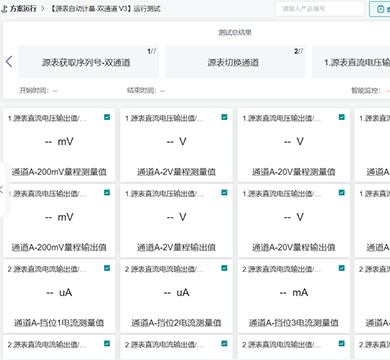Image resolution: width=390 pixels, height=360 pixels.
Task: Focus the 请输入产品编号 input field
Action: 319,9
